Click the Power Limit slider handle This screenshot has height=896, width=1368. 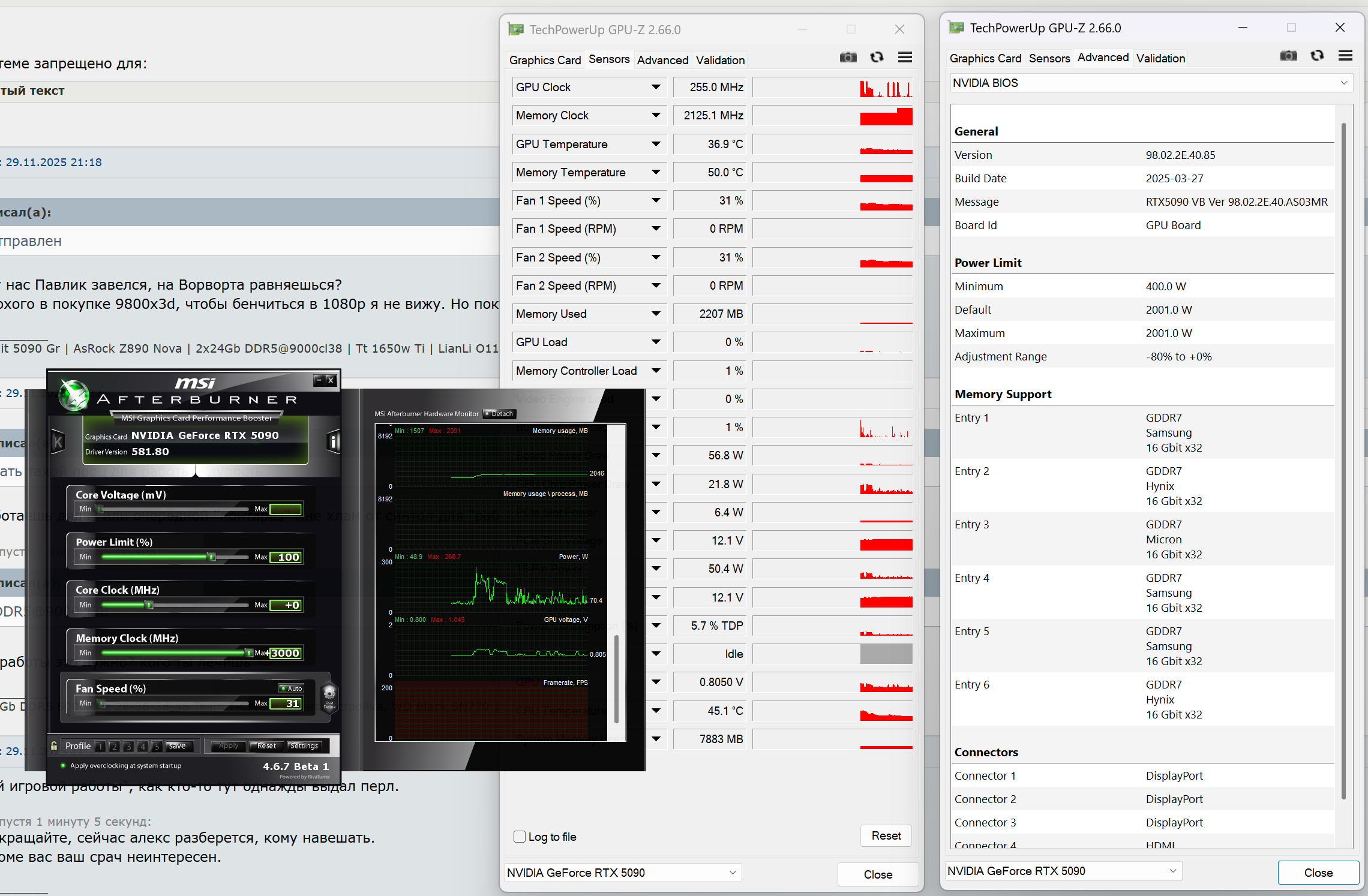point(212,557)
